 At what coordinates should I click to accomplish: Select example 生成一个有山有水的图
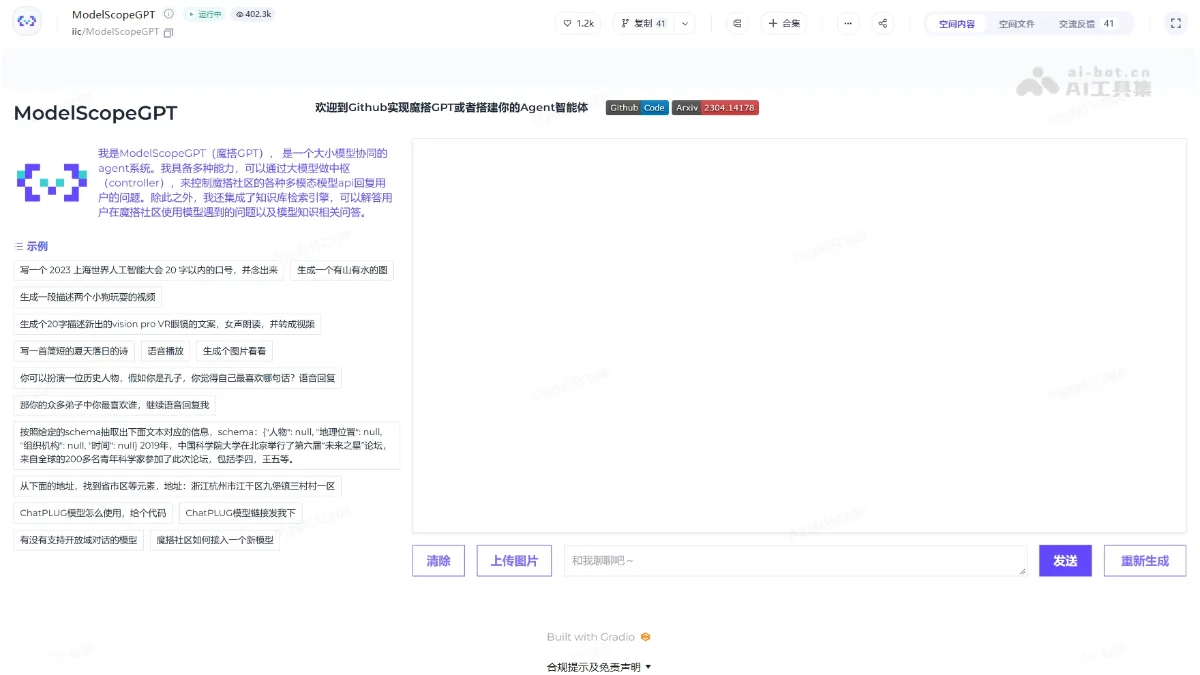pyautogui.click(x=342, y=270)
